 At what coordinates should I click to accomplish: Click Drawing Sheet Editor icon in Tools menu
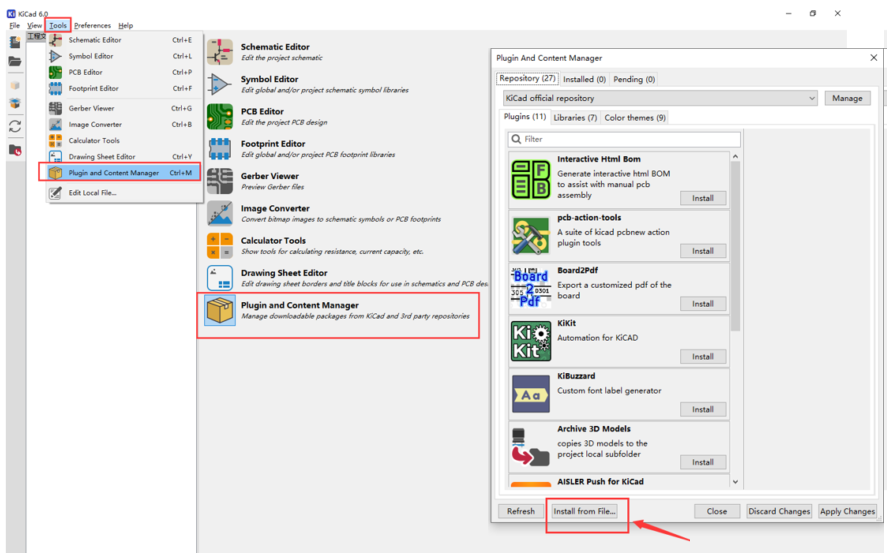(x=55, y=157)
